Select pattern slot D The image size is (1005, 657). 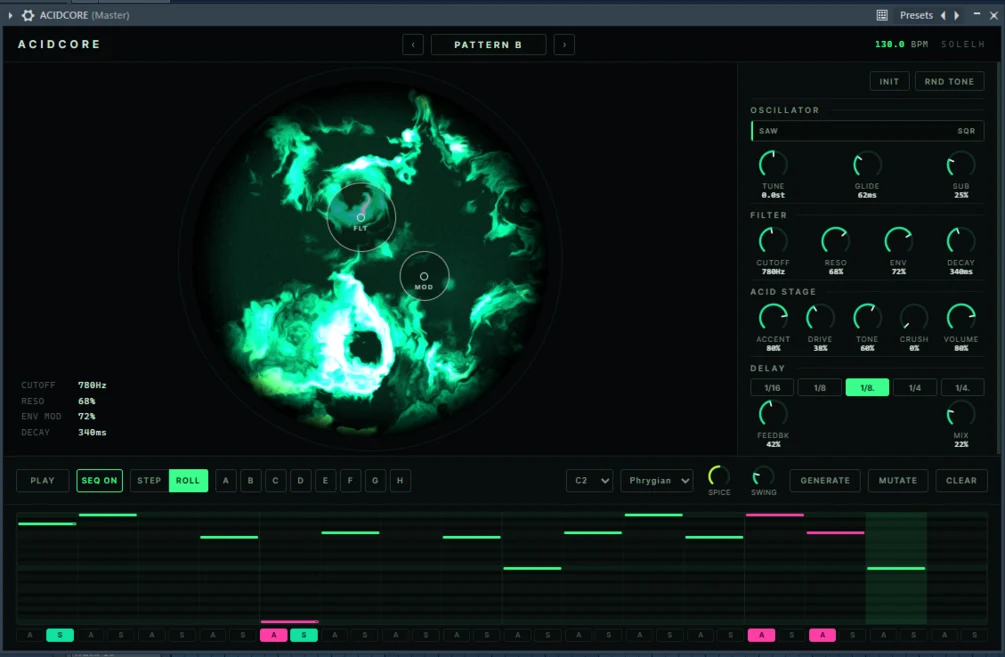[x=301, y=481]
